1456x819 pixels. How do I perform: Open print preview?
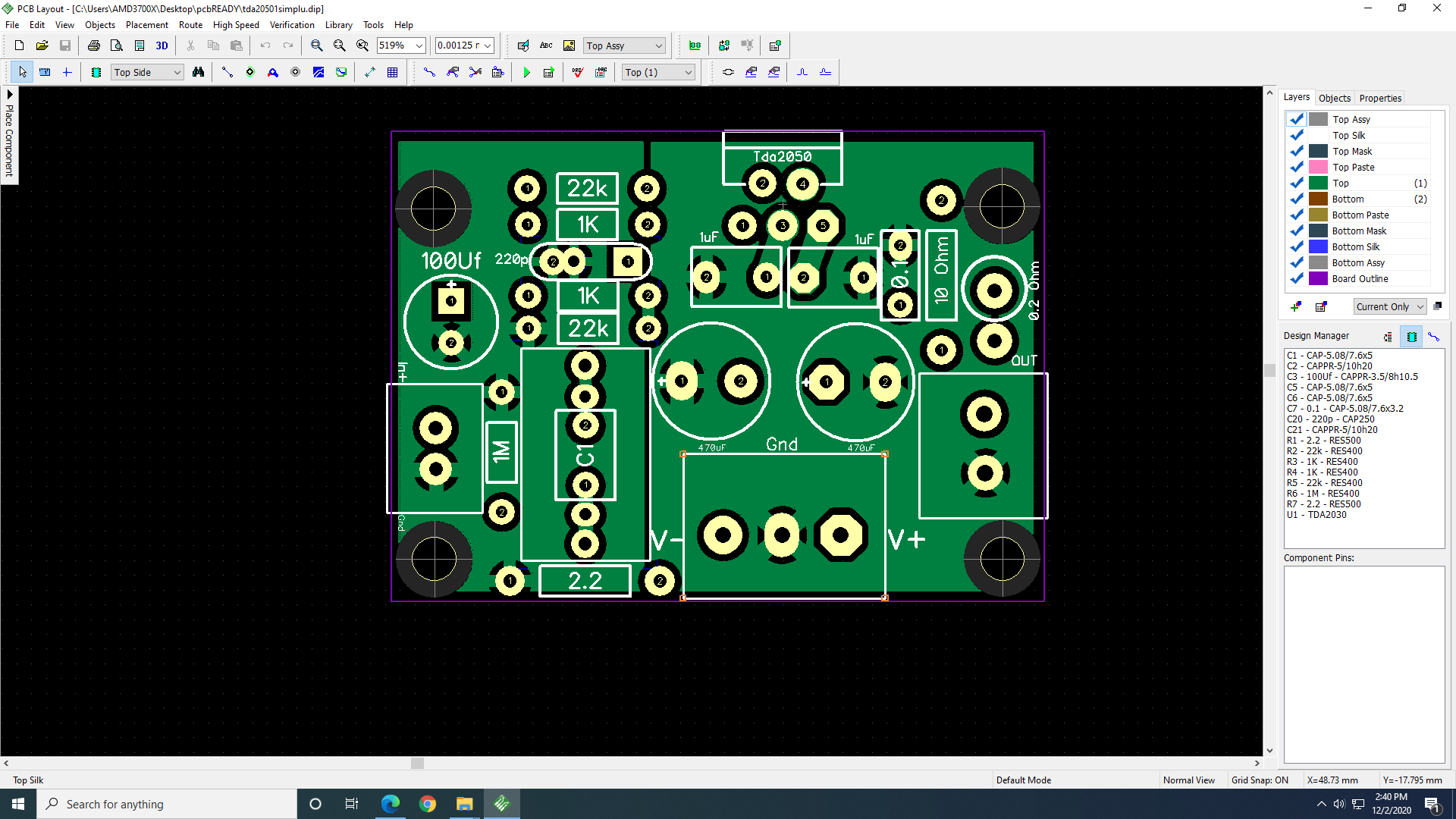117,45
